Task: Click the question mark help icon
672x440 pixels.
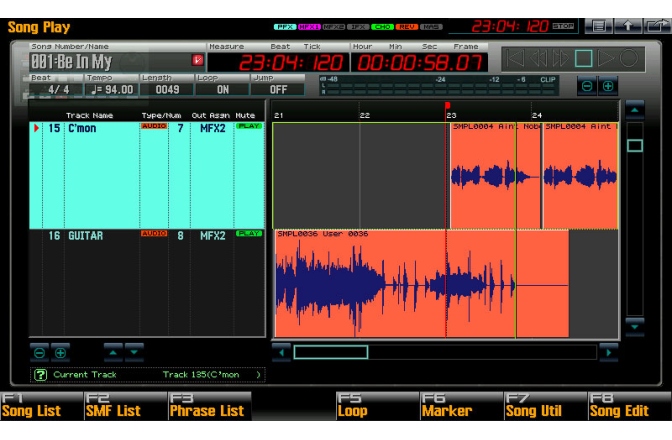Action: point(40,375)
